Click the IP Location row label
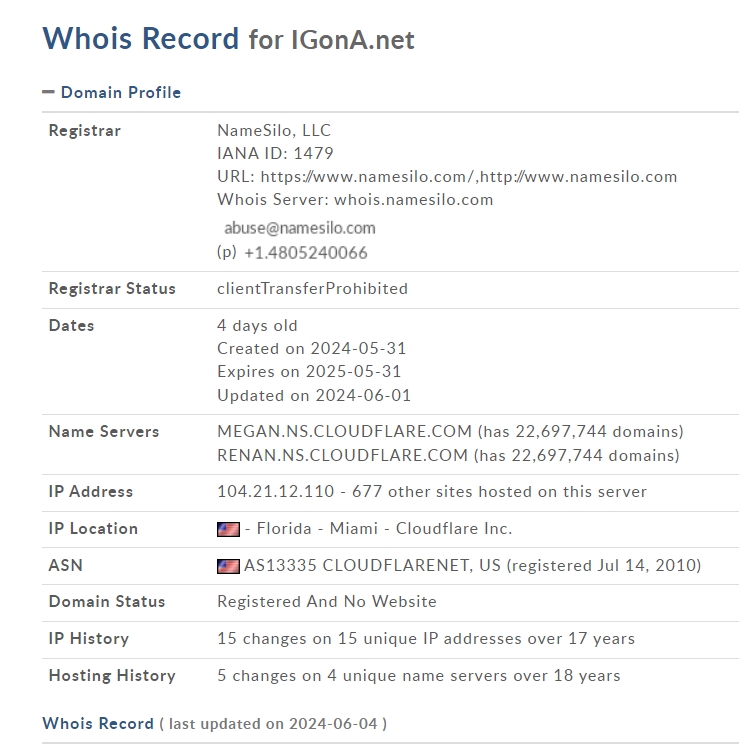Image resolution: width=739 pixels, height=744 pixels. pyautogui.click(x=93, y=529)
